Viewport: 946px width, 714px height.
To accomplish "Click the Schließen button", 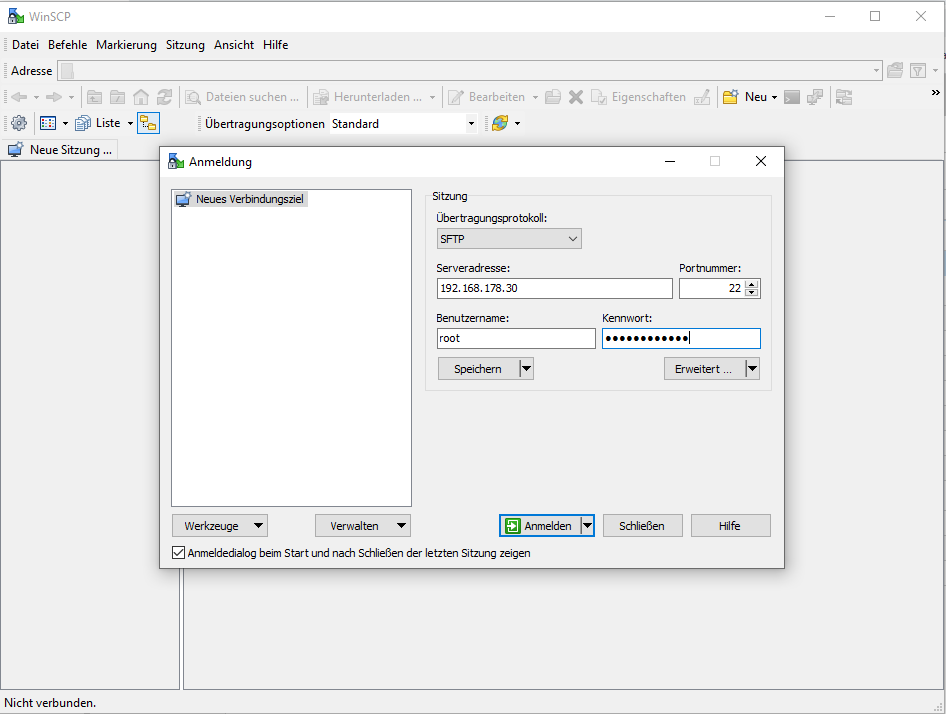I will click(x=642, y=526).
